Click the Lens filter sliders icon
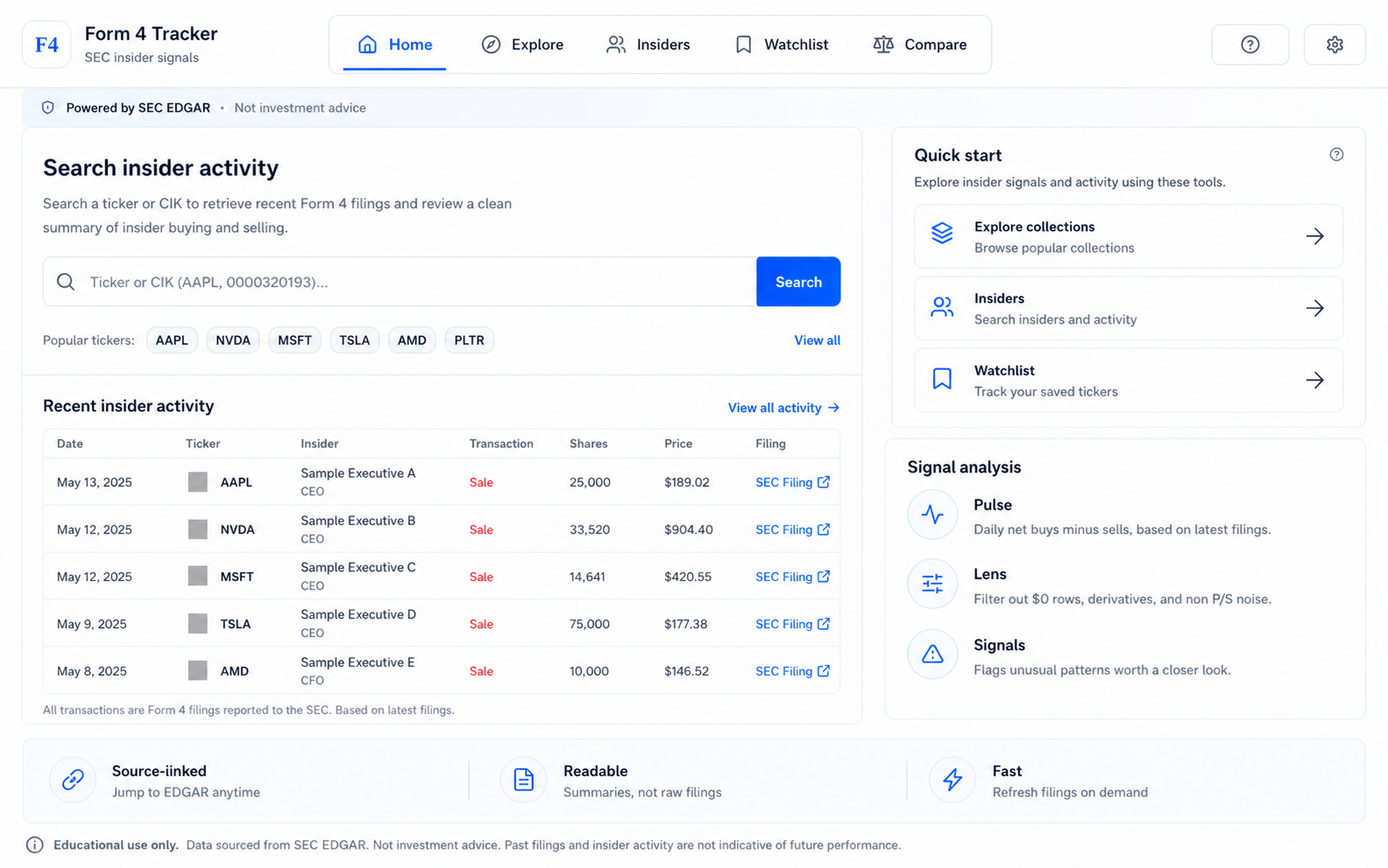1388x868 pixels. tap(932, 584)
